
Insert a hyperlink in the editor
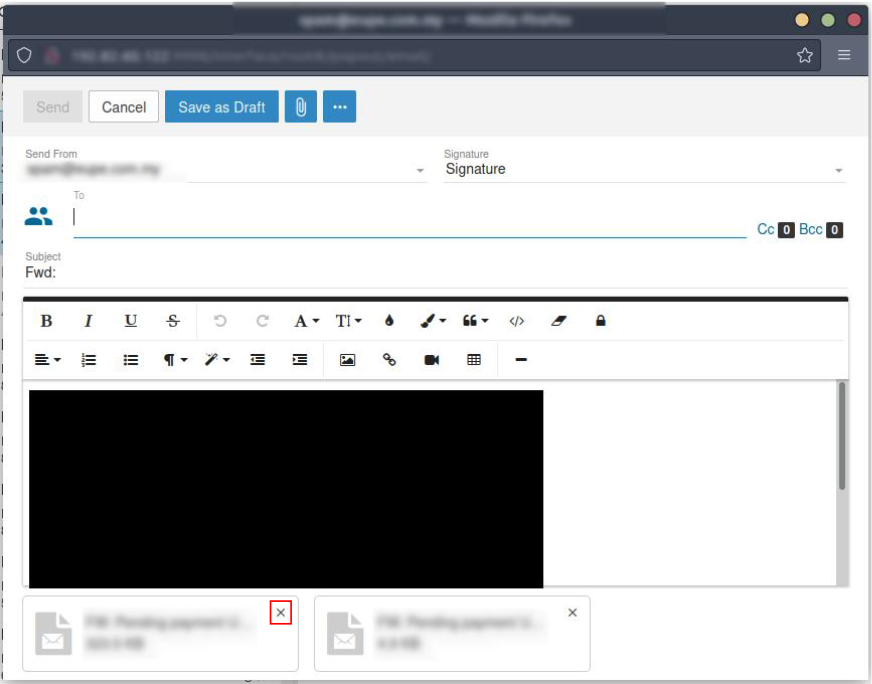(390, 360)
